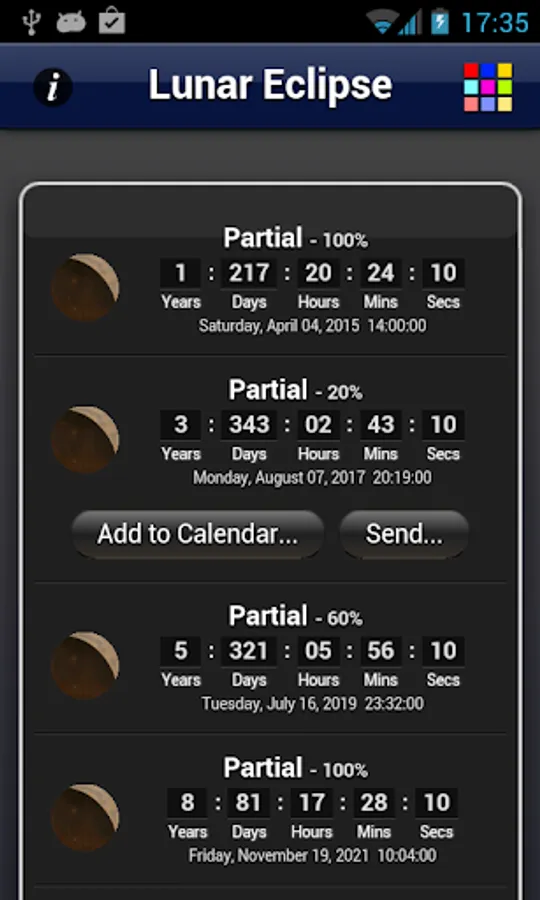Tap the Partial - 60% eclipse heading
The height and width of the screenshot is (900, 540).
[x=296, y=616]
